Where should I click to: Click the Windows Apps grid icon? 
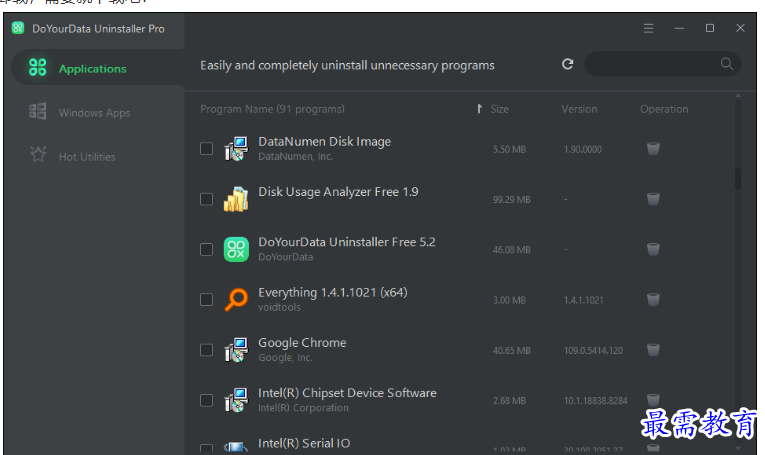[x=38, y=111]
